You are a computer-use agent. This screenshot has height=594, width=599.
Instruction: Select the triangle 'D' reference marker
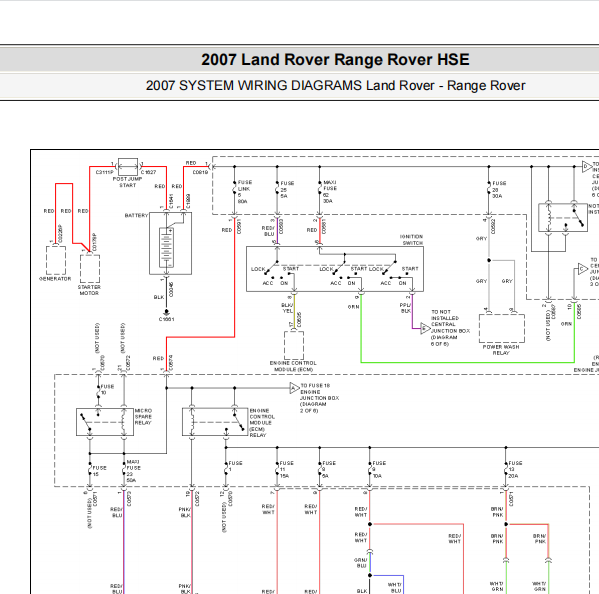[586, 167]
